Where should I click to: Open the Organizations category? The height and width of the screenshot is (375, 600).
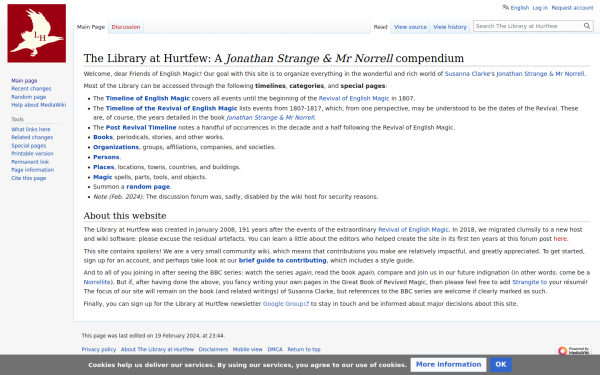pyautogui.click(x=116, y=147)
